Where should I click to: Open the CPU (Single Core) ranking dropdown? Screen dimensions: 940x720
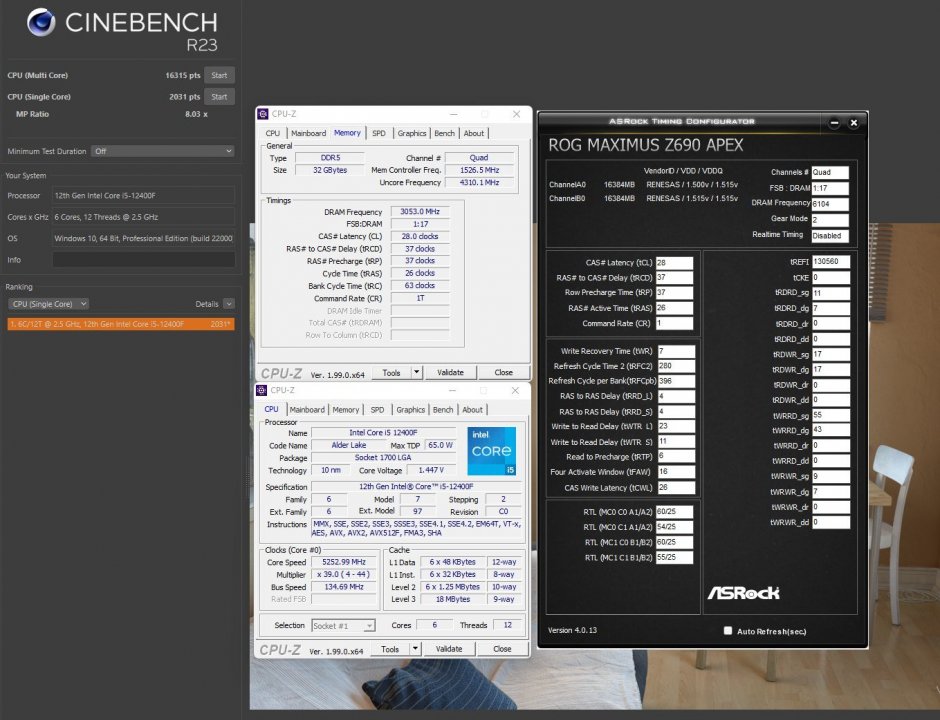[x=48, y=304]
